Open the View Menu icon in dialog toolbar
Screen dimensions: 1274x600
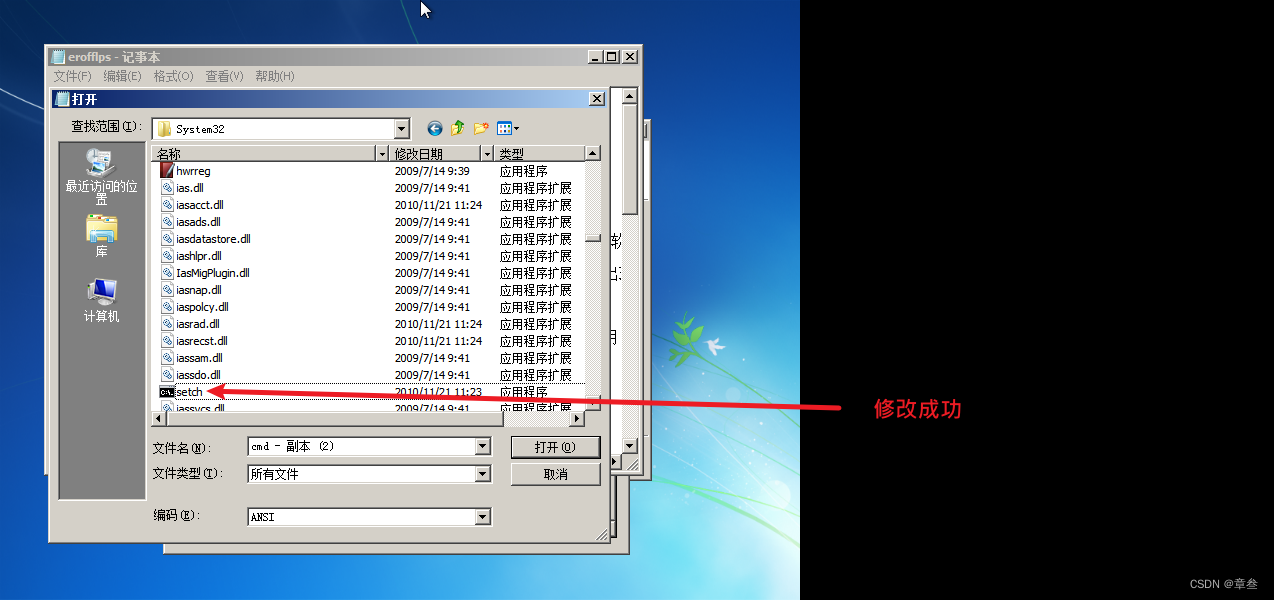508,128
